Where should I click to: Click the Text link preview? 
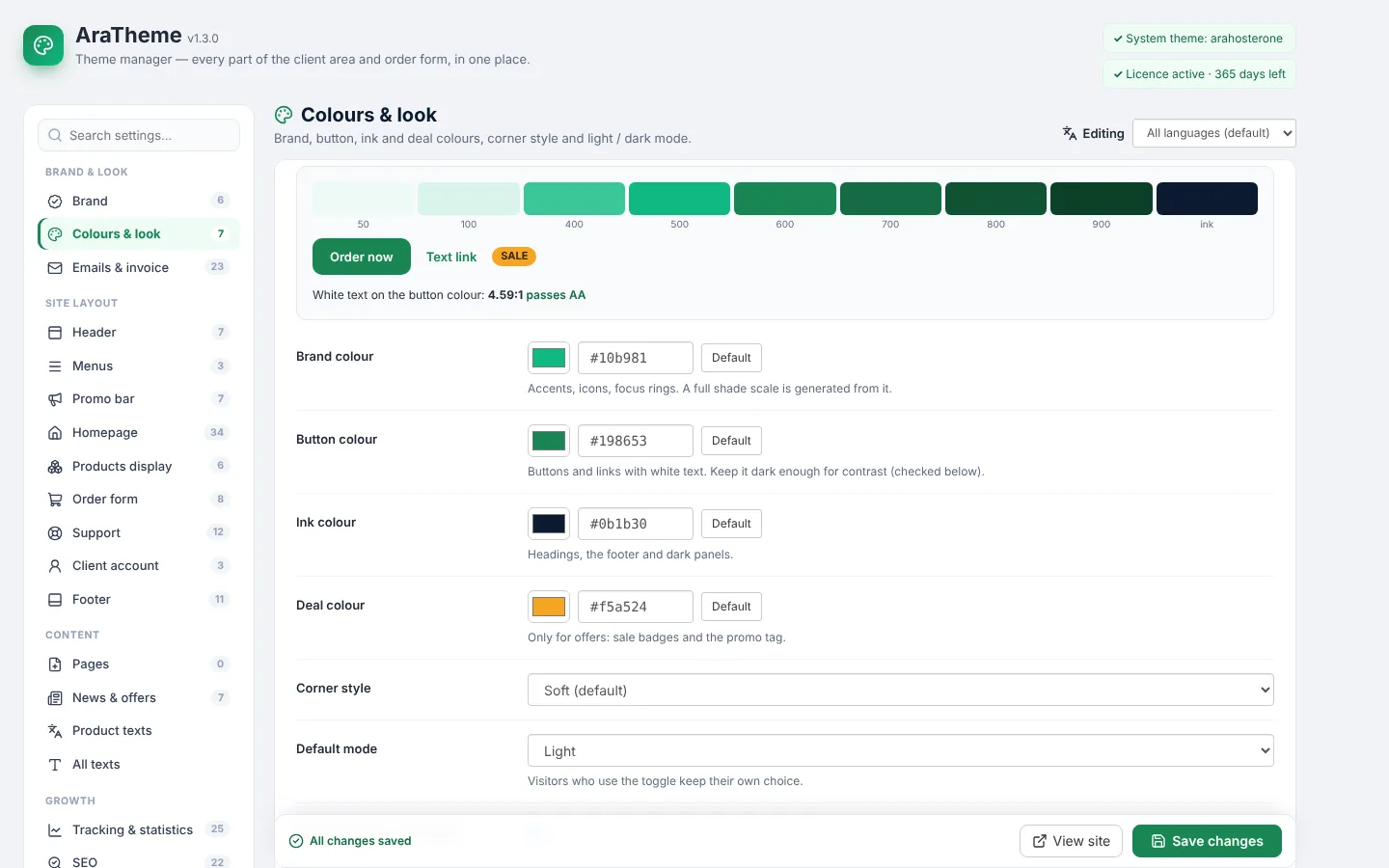pos(451,257)
